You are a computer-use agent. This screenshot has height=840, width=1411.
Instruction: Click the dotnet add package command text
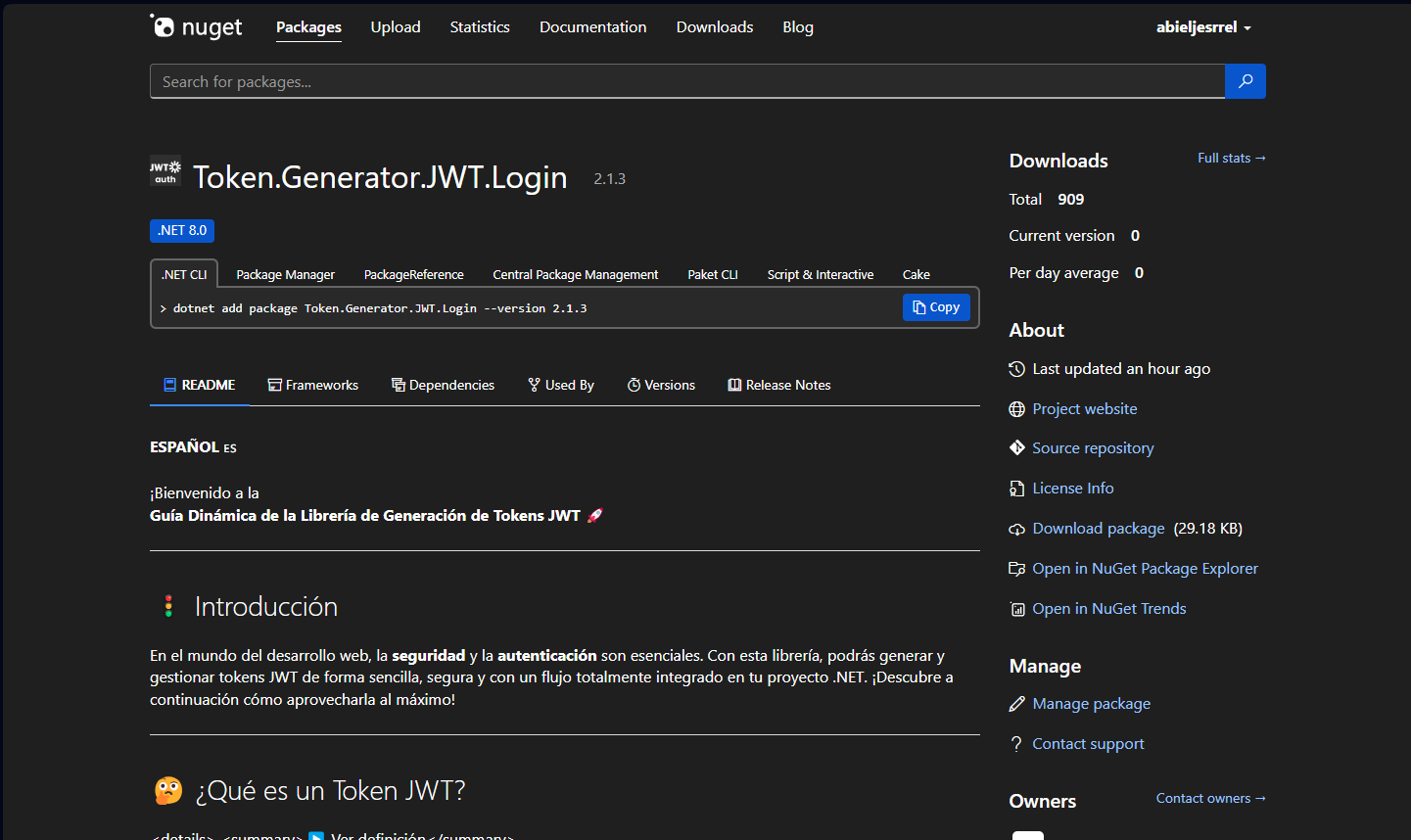coord(380,308)
